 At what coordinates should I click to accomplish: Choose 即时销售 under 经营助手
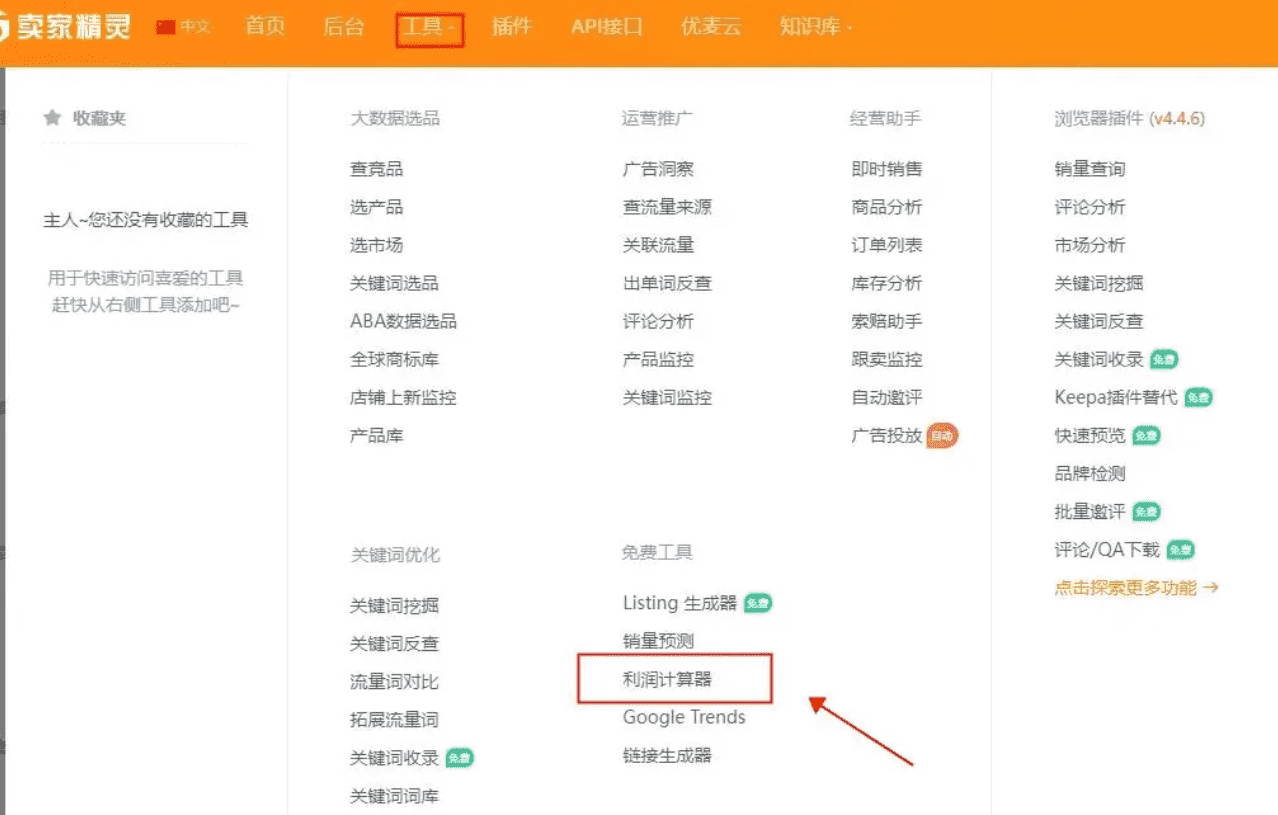(886, 169)
